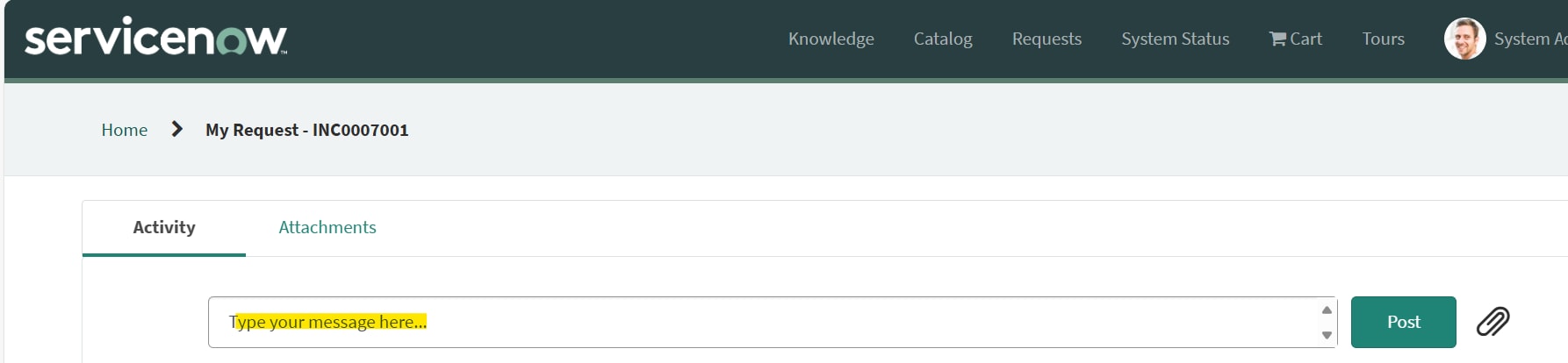The height and width of the screenshot is (363, 1568).
Task: Switch to the Activity tab
Action: tap(164, 228)
